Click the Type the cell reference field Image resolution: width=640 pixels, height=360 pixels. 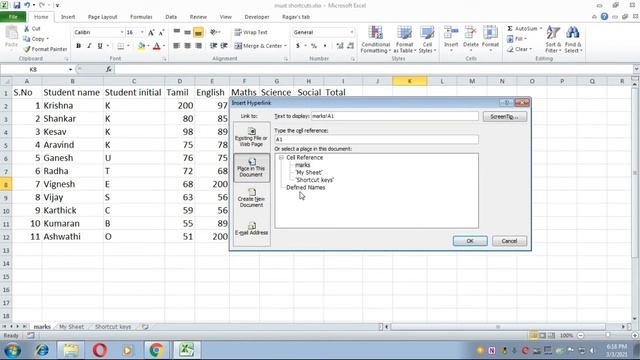(x=376, y=139)
